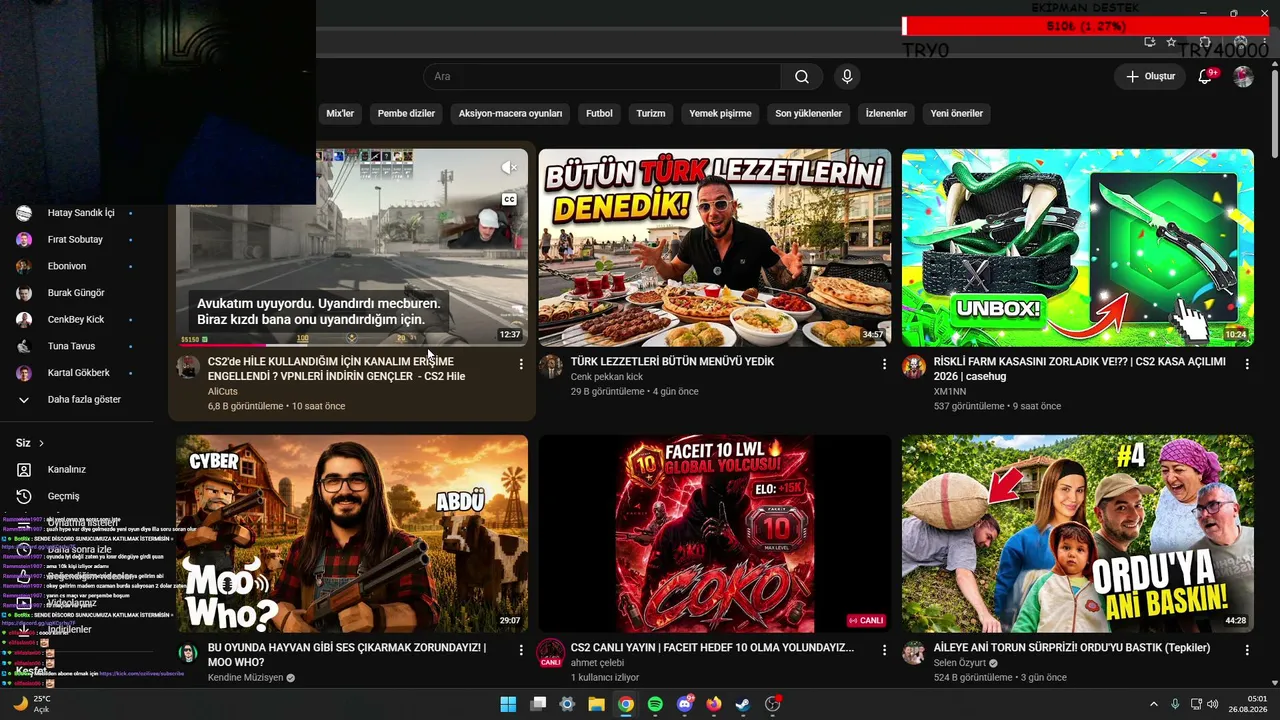Expand the Siz section
Screen dimensions: 1280x720
click(x=30, y=443)
